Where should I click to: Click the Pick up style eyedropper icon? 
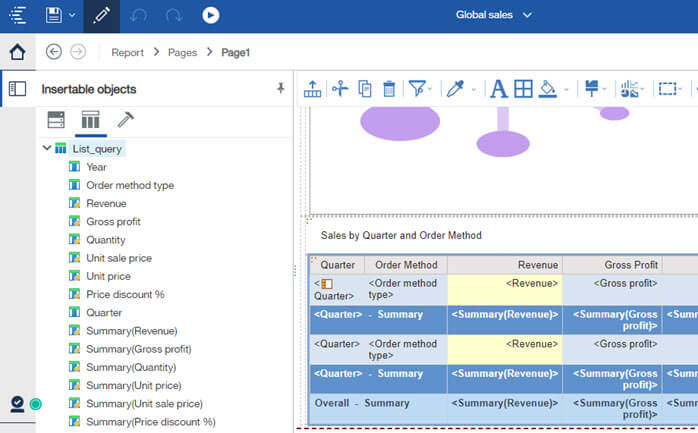(x=455, y=89)
